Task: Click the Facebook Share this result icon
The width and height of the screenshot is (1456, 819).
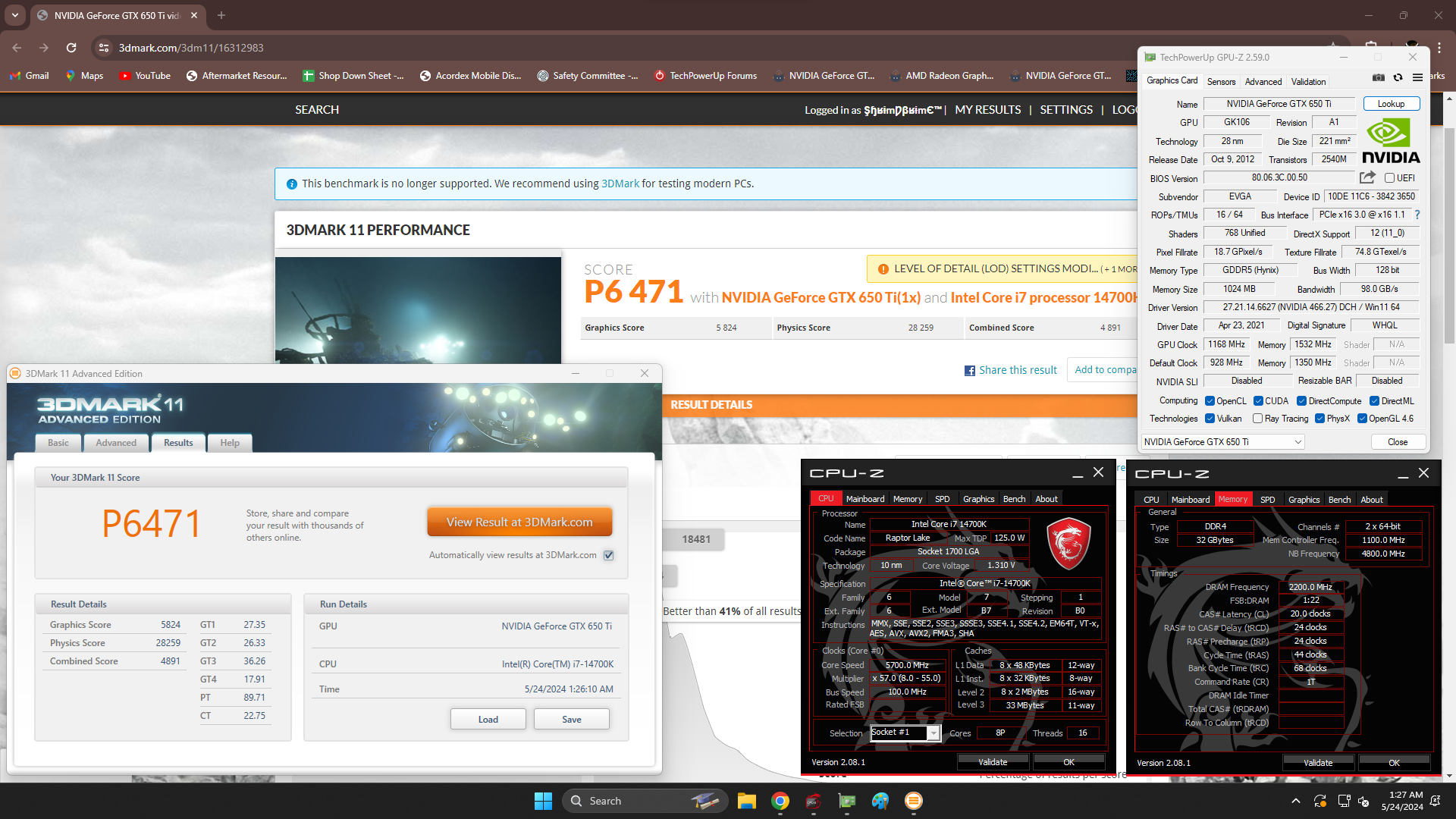Action: (969, 371)
